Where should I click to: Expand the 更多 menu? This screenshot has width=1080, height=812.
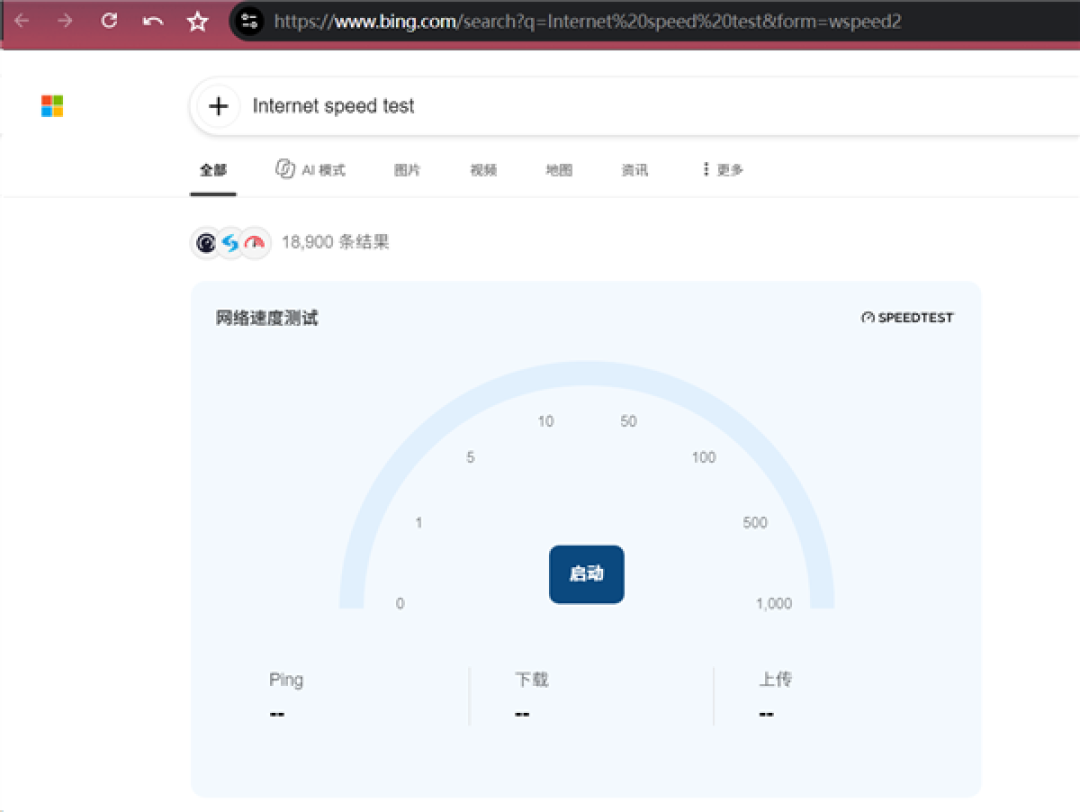pos(723,169)
